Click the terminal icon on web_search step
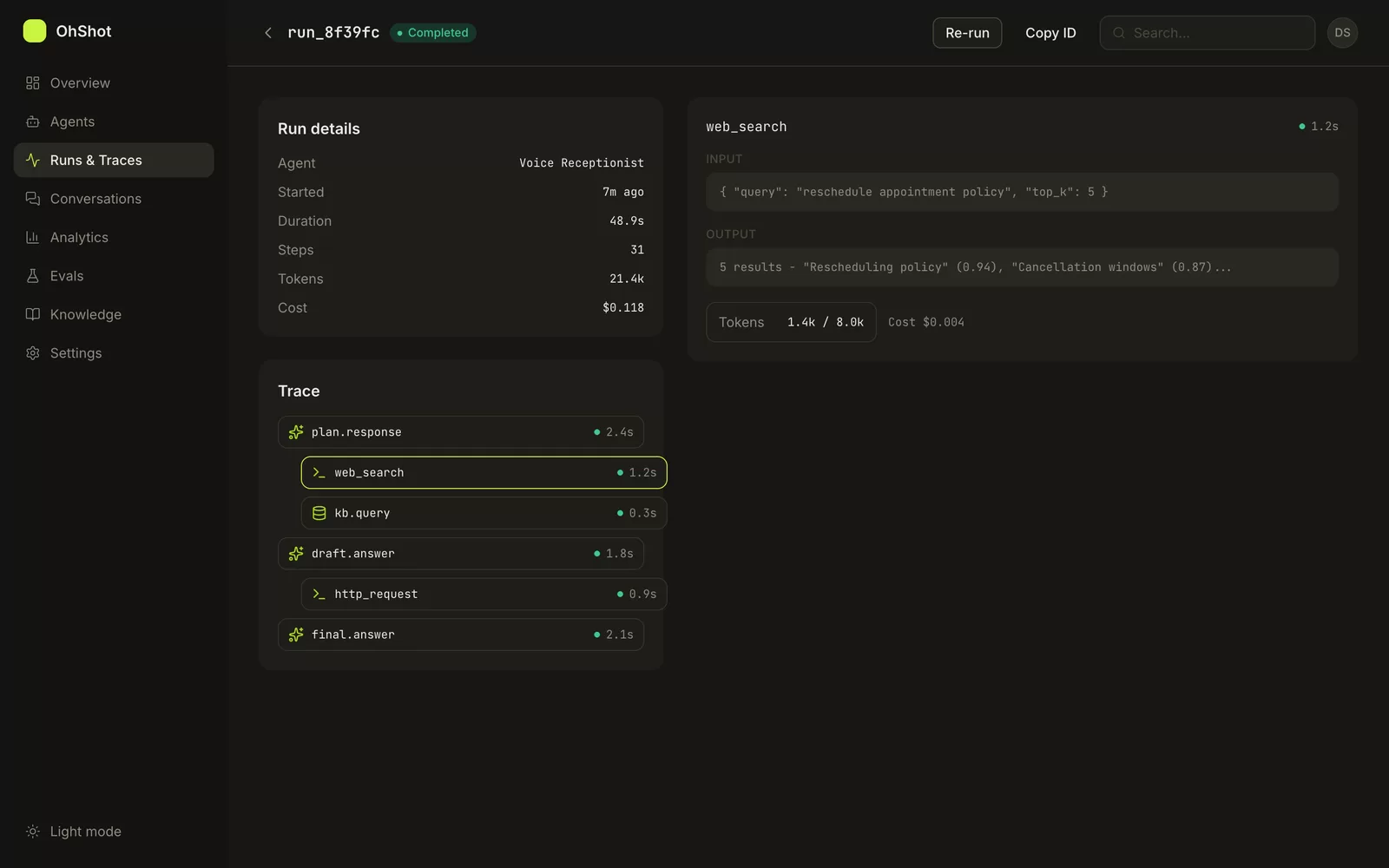Viewport: 1389px width, 868px height. pyautogui.click(x=319, y=473)
